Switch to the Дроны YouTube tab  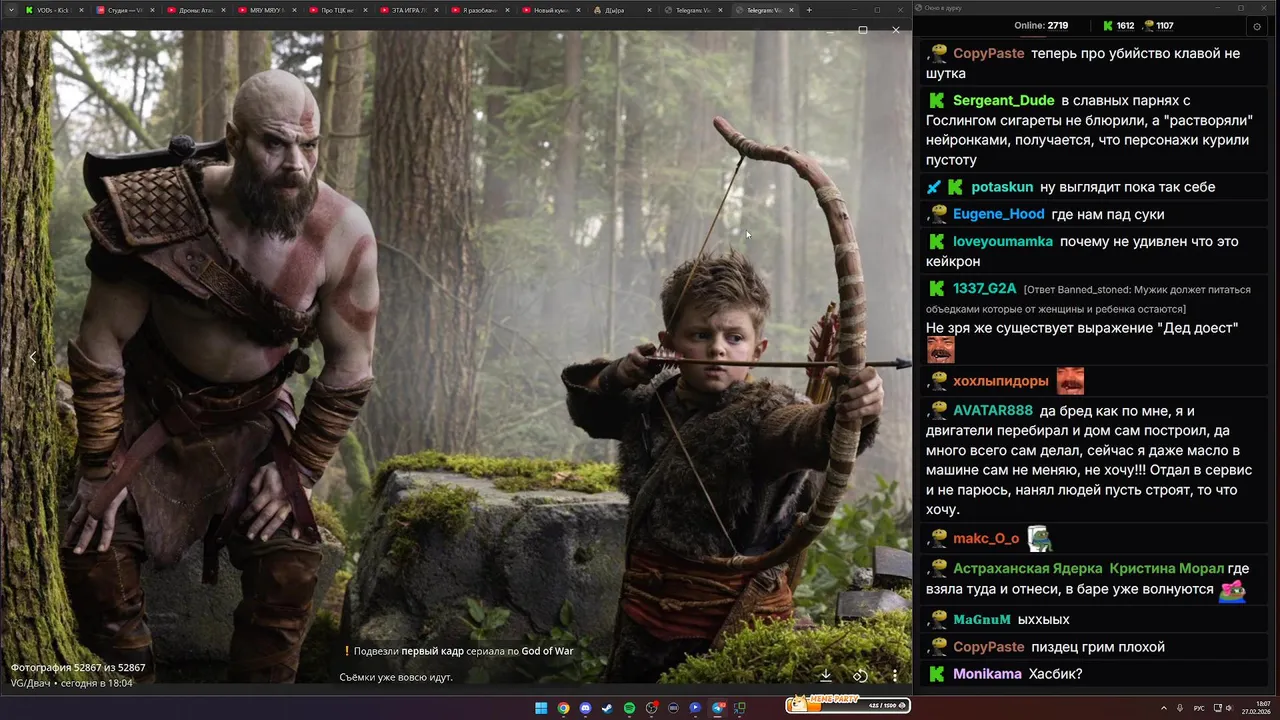[194, 10]
